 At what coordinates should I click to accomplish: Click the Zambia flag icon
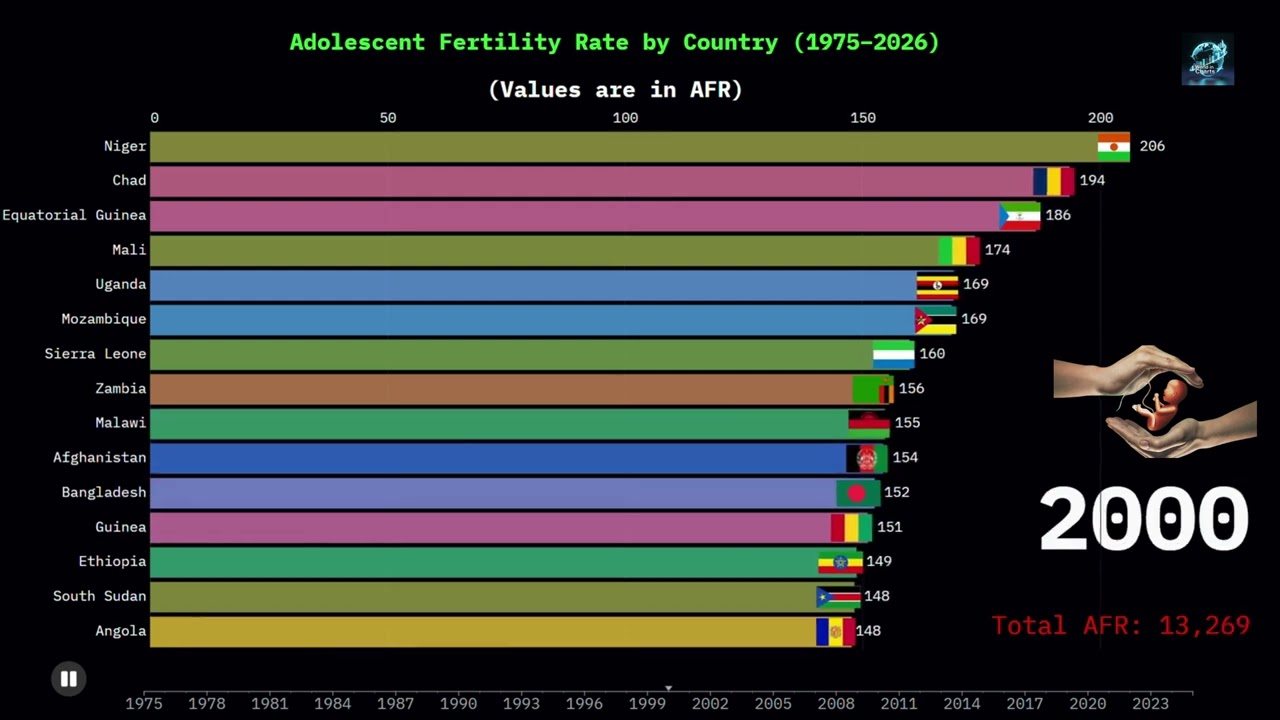(x=874, y=389)
